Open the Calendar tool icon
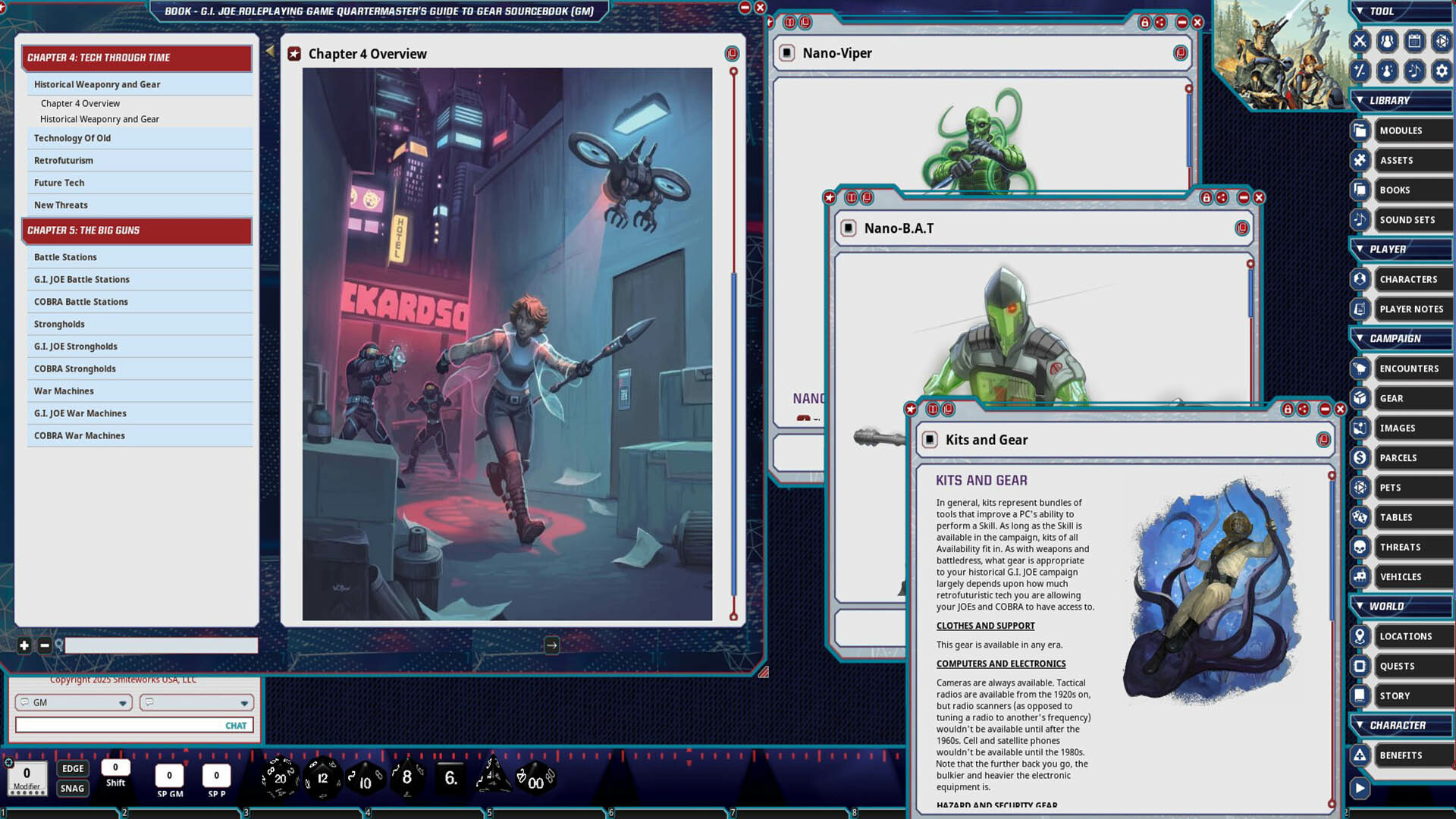The width and height of the screenshot is (1456, 819). coord(1414,42)
